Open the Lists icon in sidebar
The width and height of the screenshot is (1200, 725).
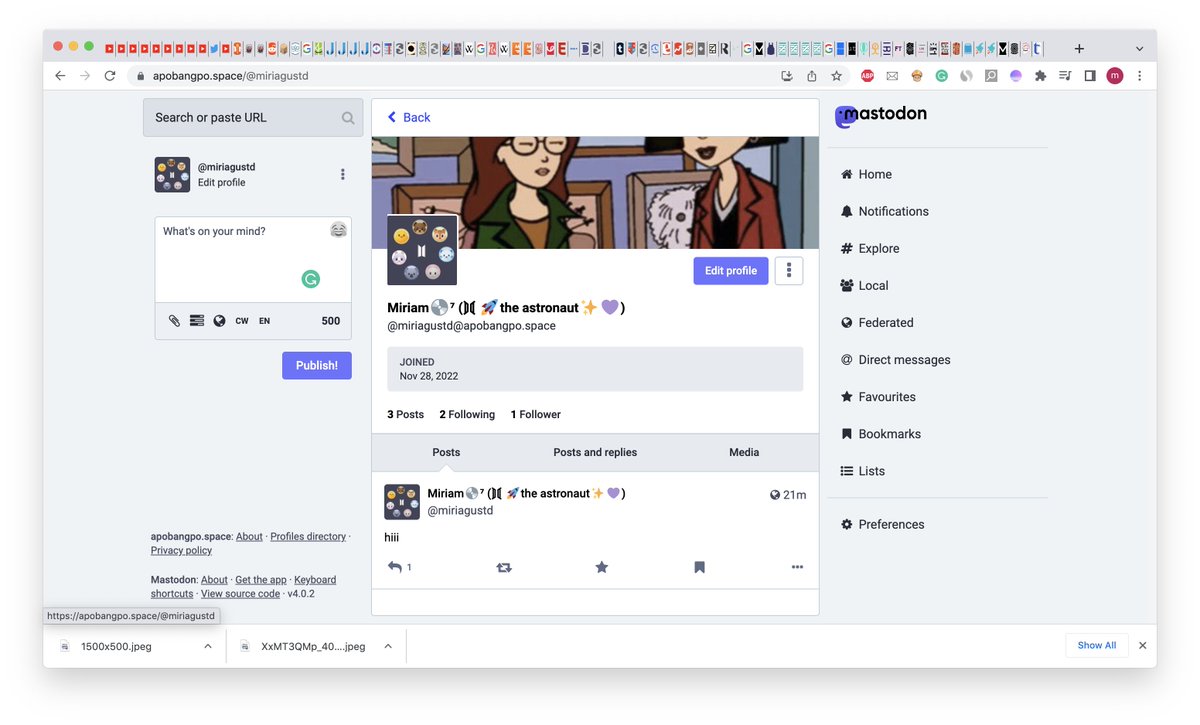847,470
